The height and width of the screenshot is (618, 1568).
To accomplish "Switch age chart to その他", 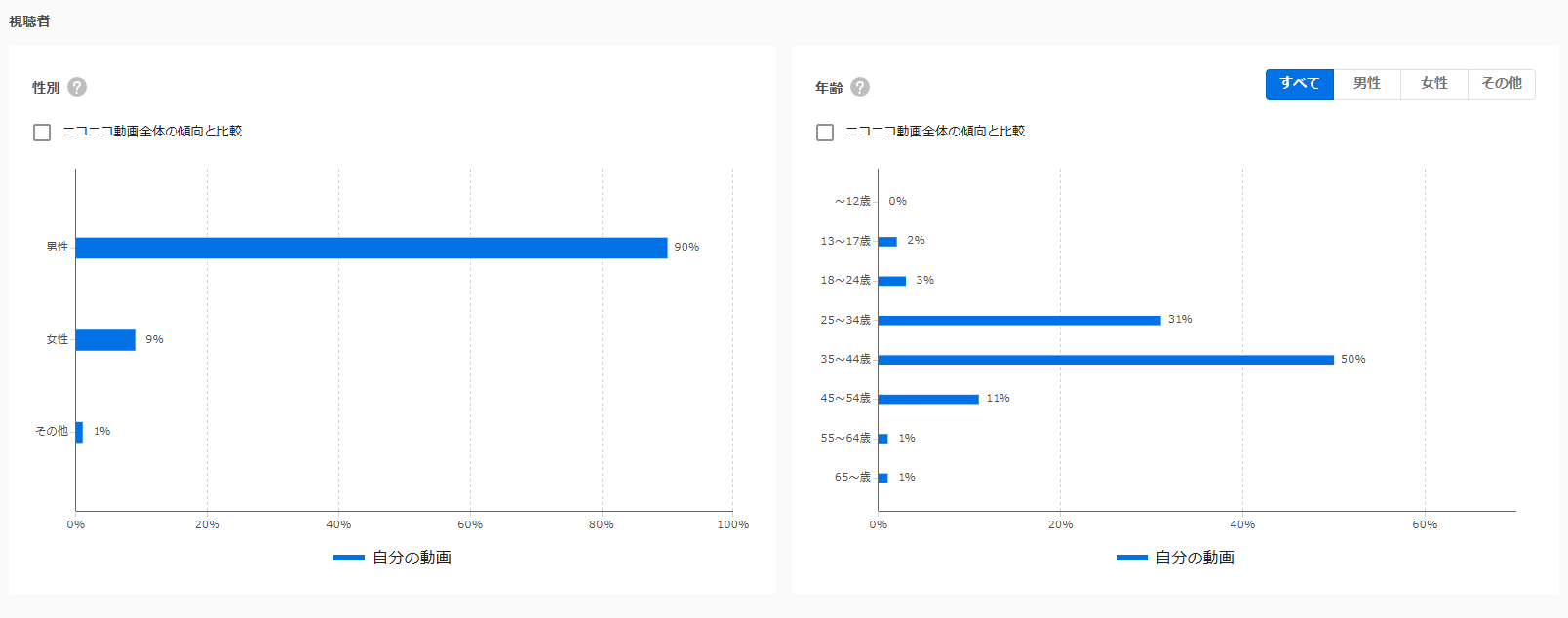I will click(1502, 84).
